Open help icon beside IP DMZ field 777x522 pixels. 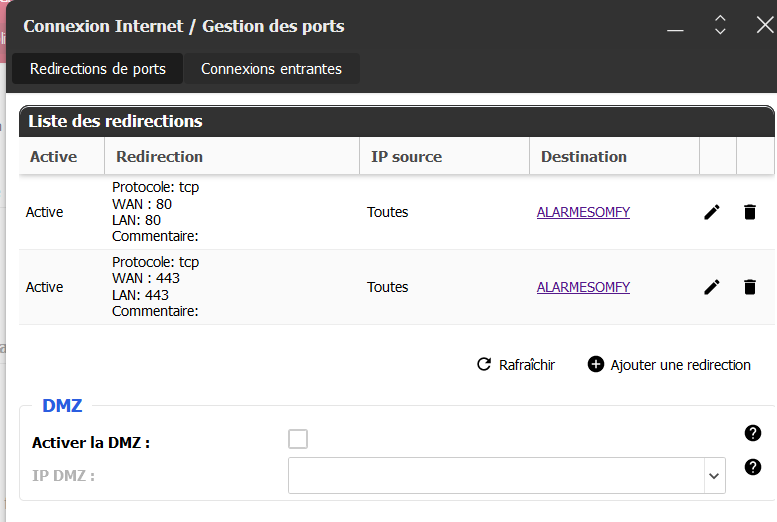pos(753,467)
